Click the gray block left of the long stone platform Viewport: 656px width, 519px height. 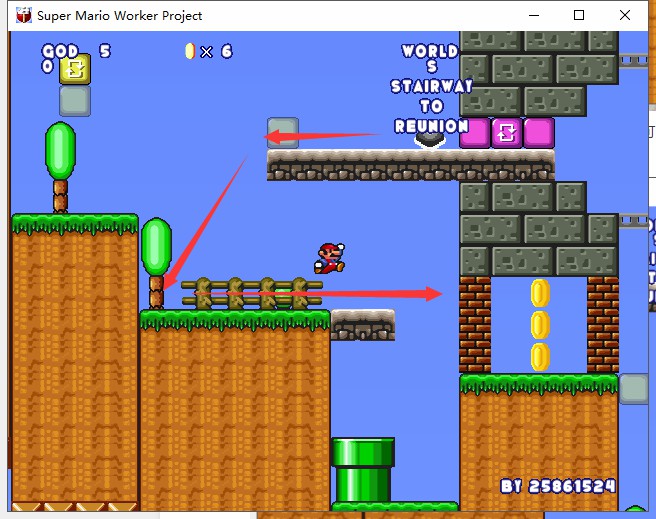click(x=283, y=133)
